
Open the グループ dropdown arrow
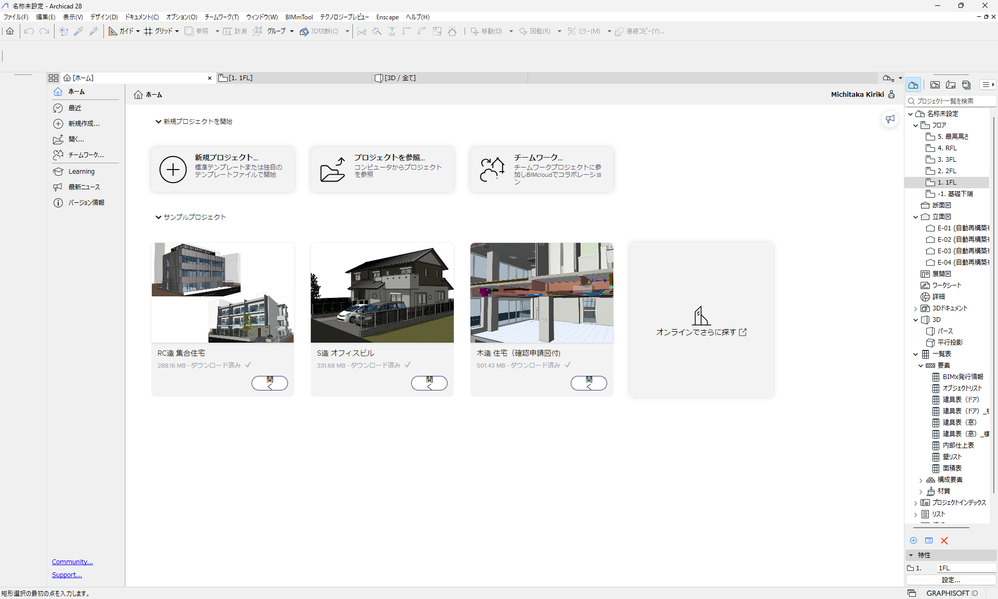[292, 31]
